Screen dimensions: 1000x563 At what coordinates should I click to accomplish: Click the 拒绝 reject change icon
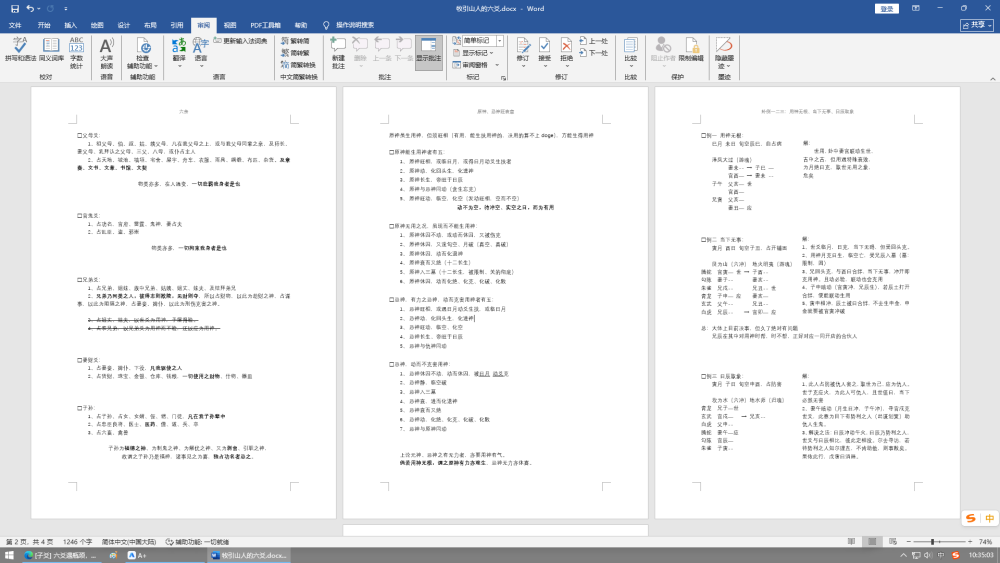(566, 46)
